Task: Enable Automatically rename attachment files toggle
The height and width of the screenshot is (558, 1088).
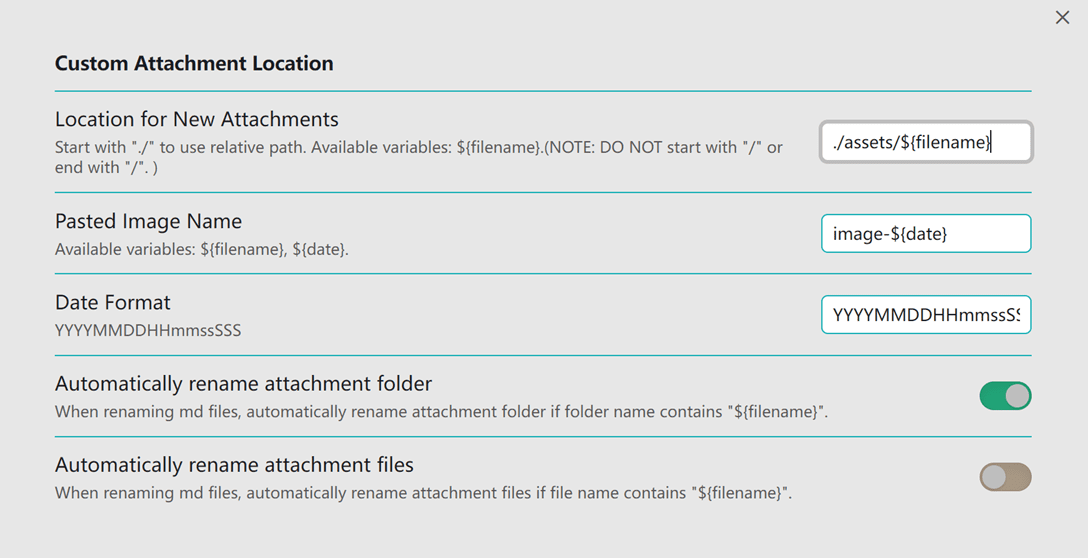Action: [x=1005, y=477]
